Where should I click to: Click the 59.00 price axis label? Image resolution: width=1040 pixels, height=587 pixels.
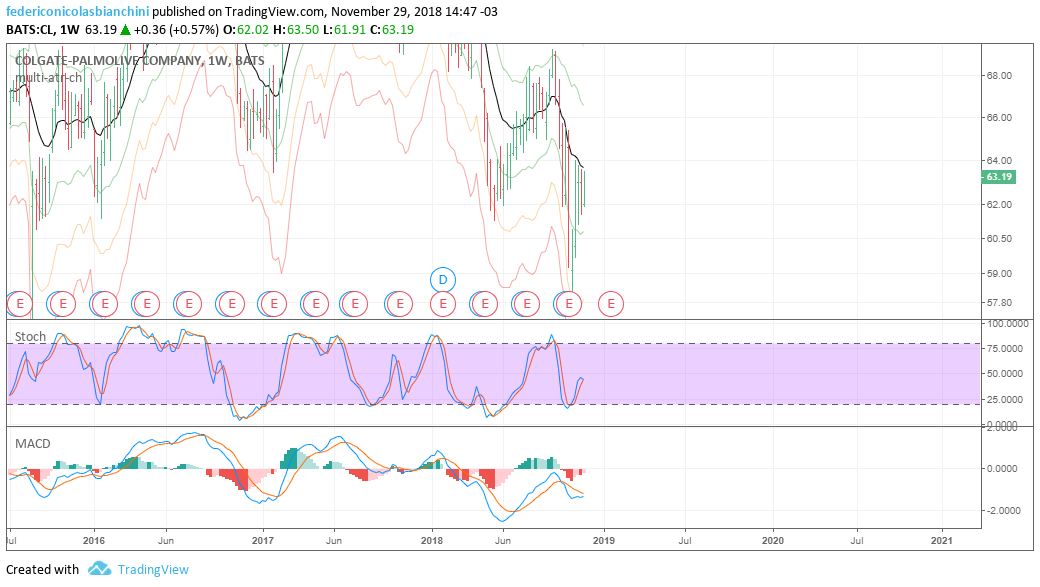tap(1000, 273)
